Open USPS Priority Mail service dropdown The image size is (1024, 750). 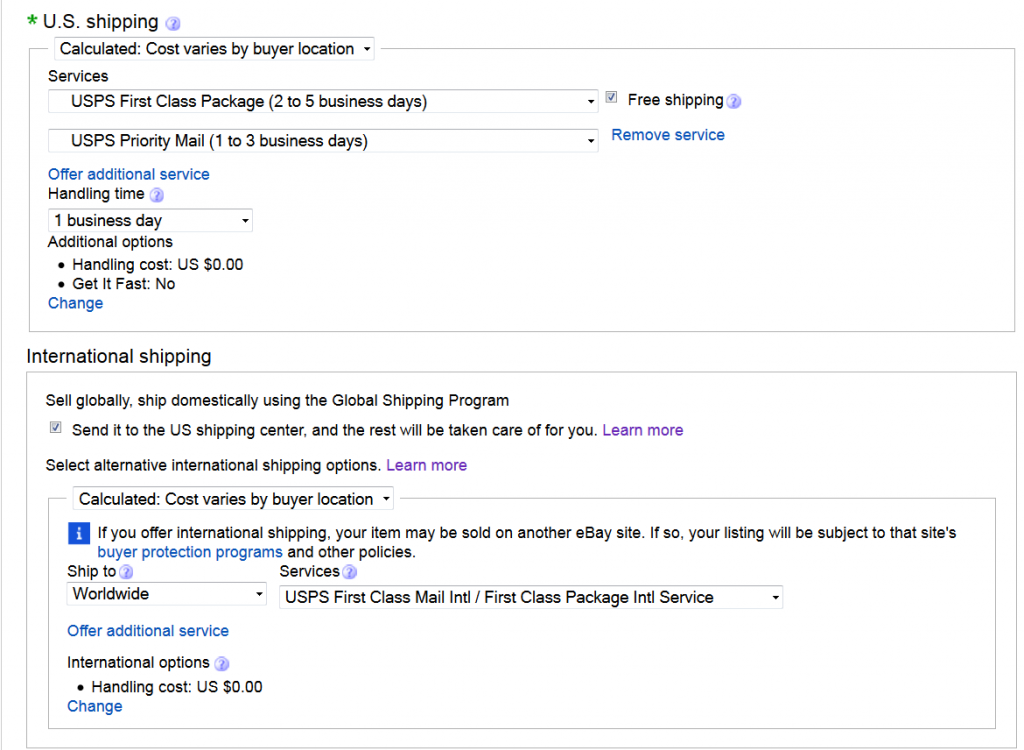[323, 141]
